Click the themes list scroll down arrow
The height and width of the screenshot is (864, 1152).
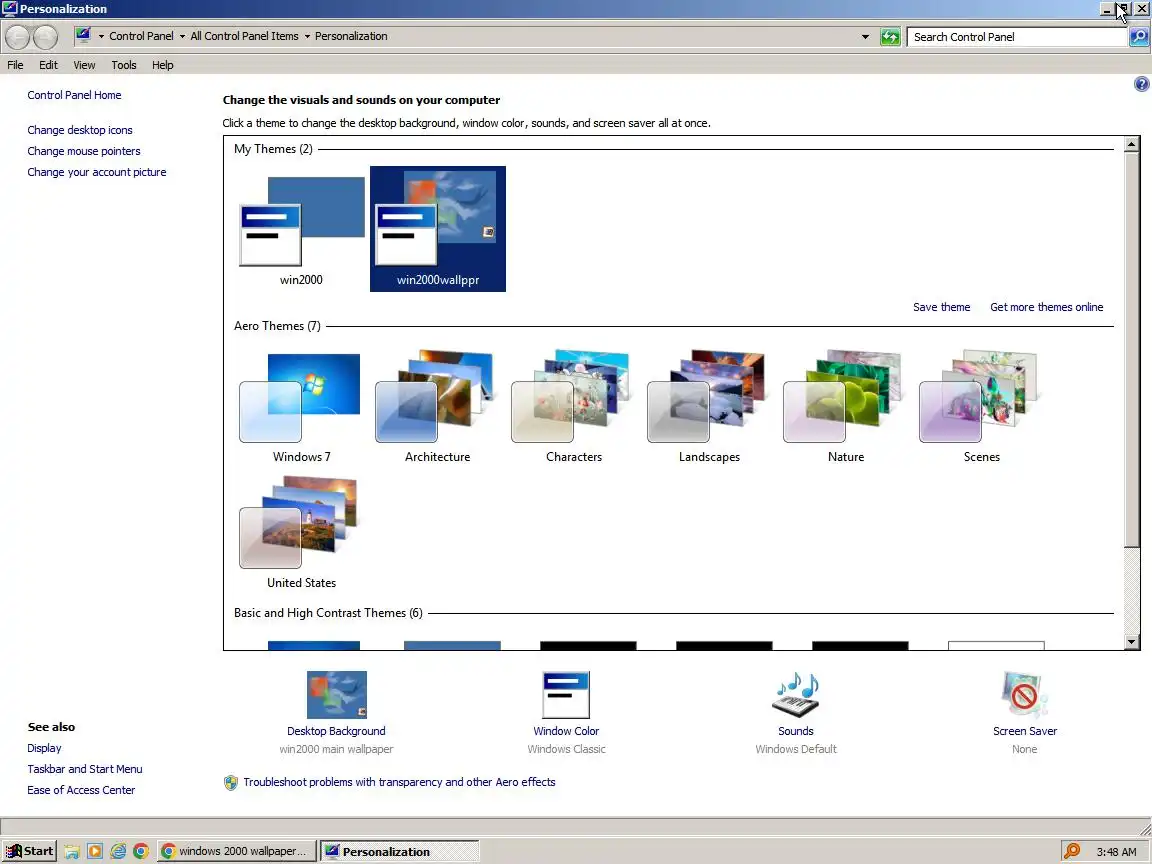(1131, 642)
